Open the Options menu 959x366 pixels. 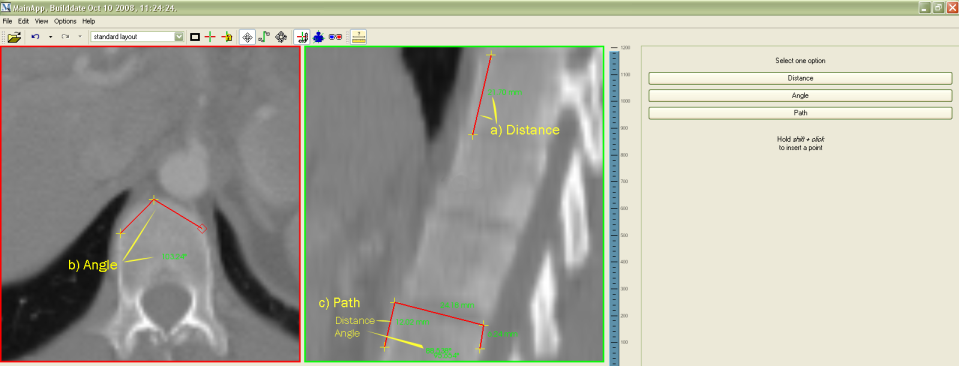(x=65, y=21)
